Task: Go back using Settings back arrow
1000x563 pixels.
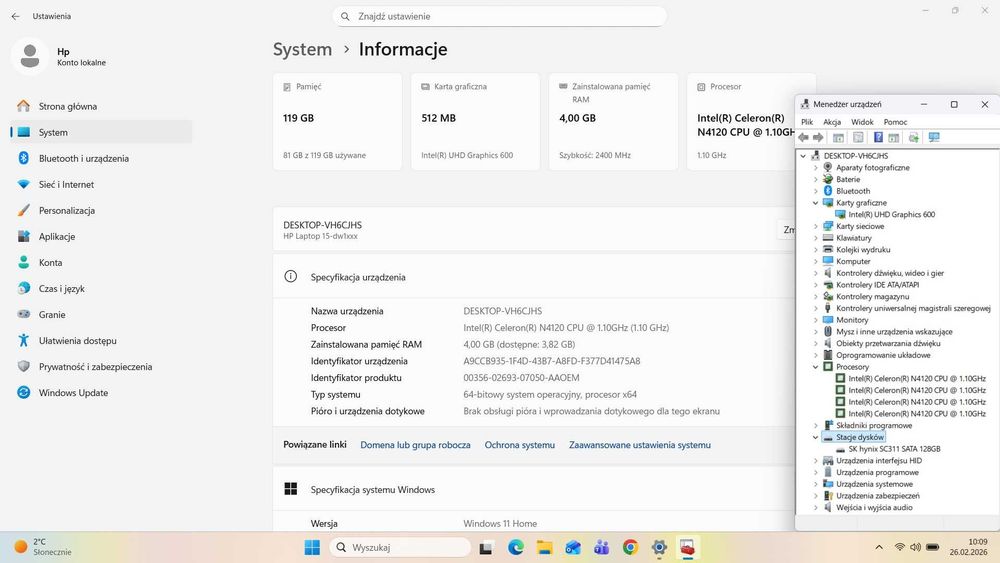Action: (x=15, y=16)
